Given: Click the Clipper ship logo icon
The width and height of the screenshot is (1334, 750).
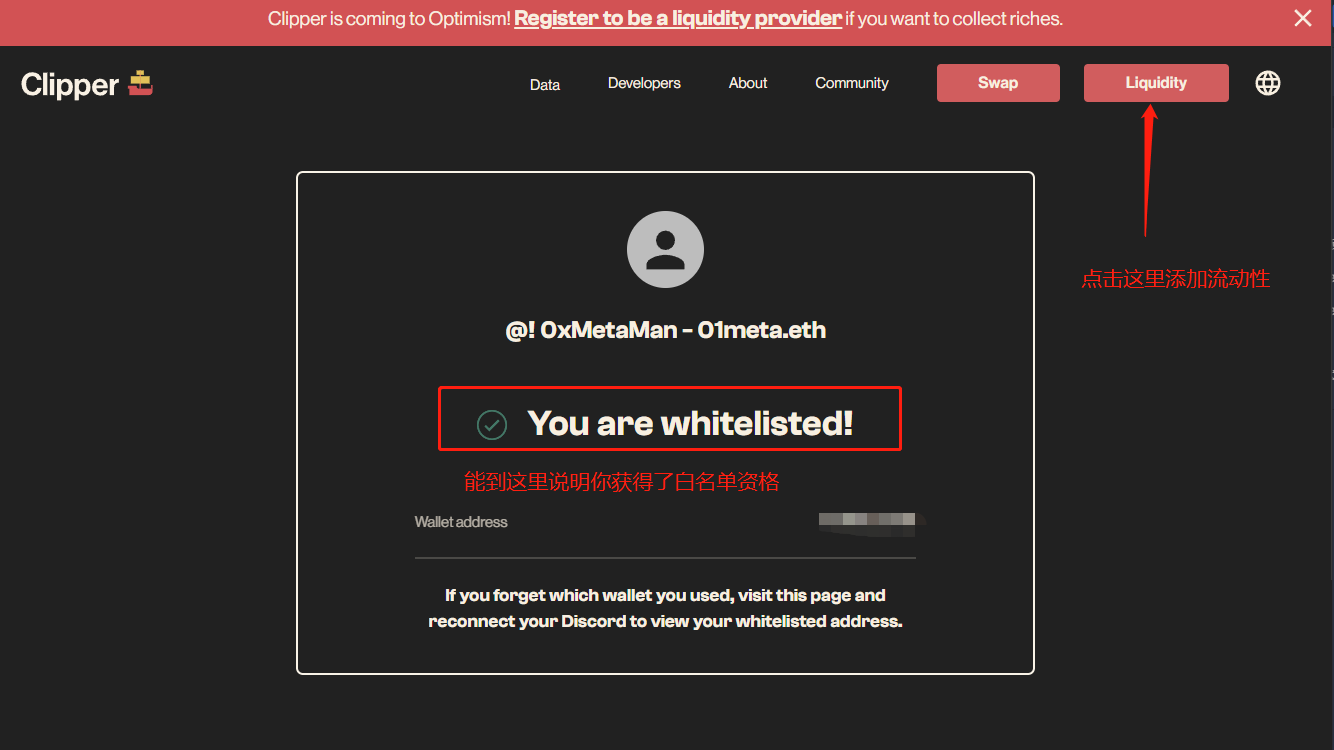Looking at the screenshot, I should (140, 84).
